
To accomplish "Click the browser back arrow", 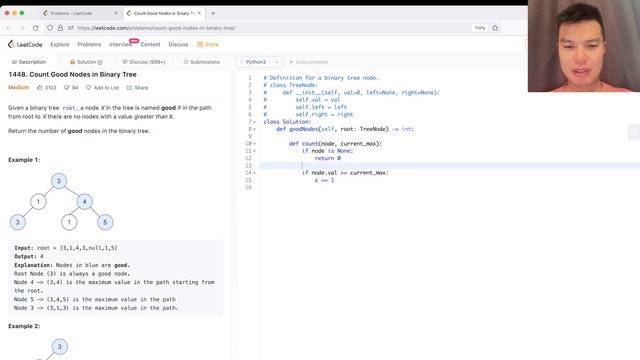I will point(9,28).
